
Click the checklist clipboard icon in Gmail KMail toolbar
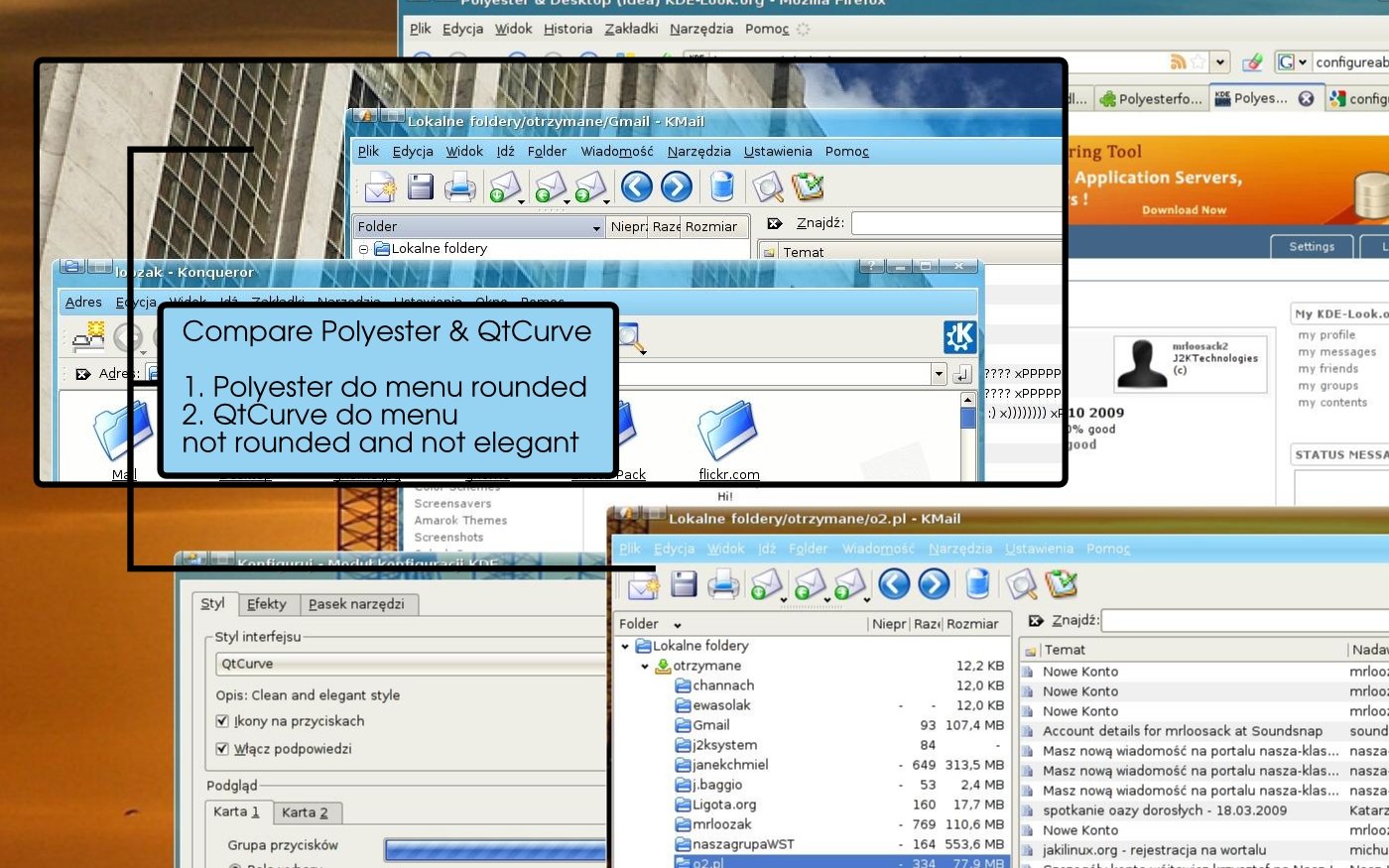point(808,186)
